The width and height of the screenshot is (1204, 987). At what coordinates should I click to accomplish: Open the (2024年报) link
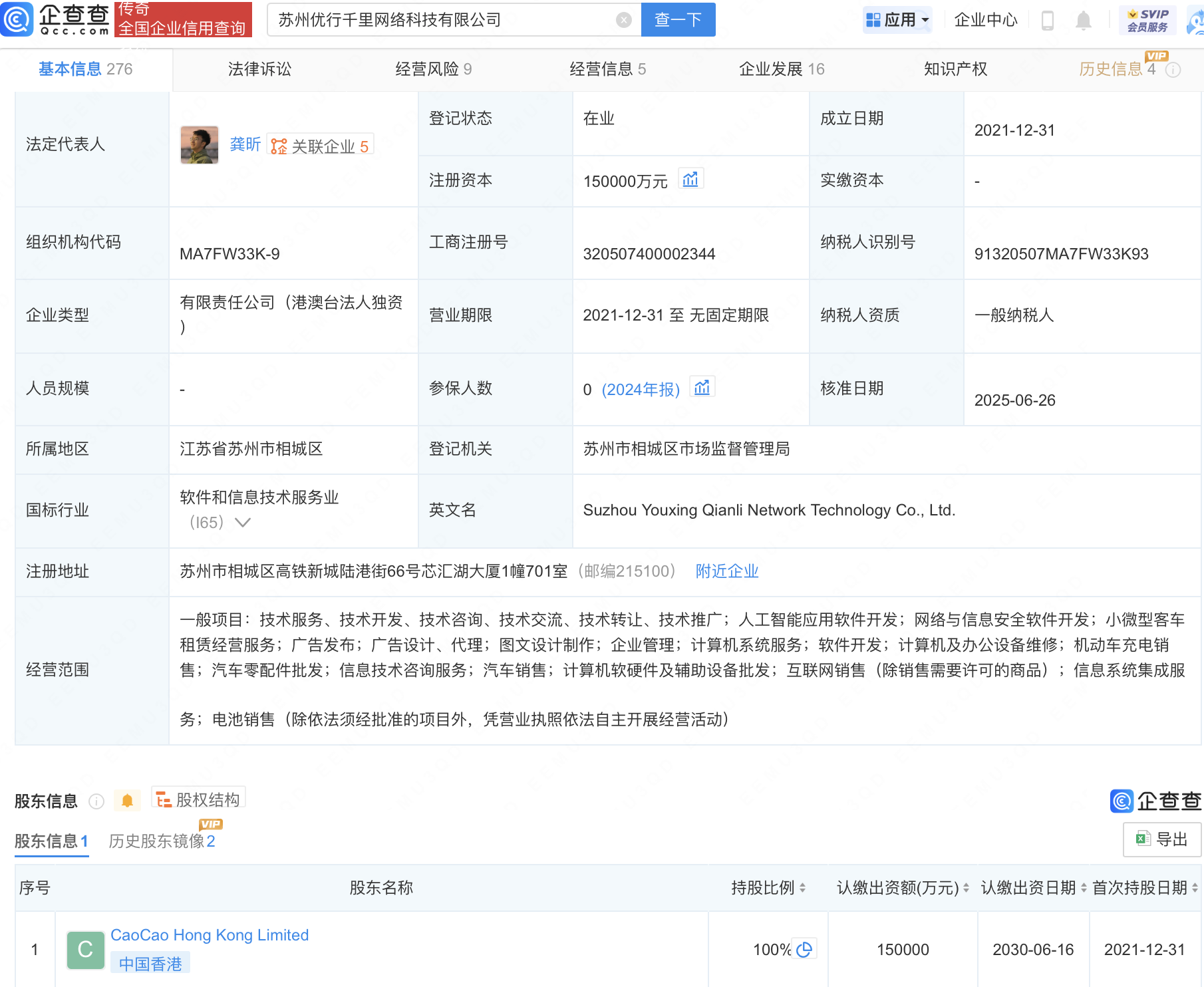point(641,390)
